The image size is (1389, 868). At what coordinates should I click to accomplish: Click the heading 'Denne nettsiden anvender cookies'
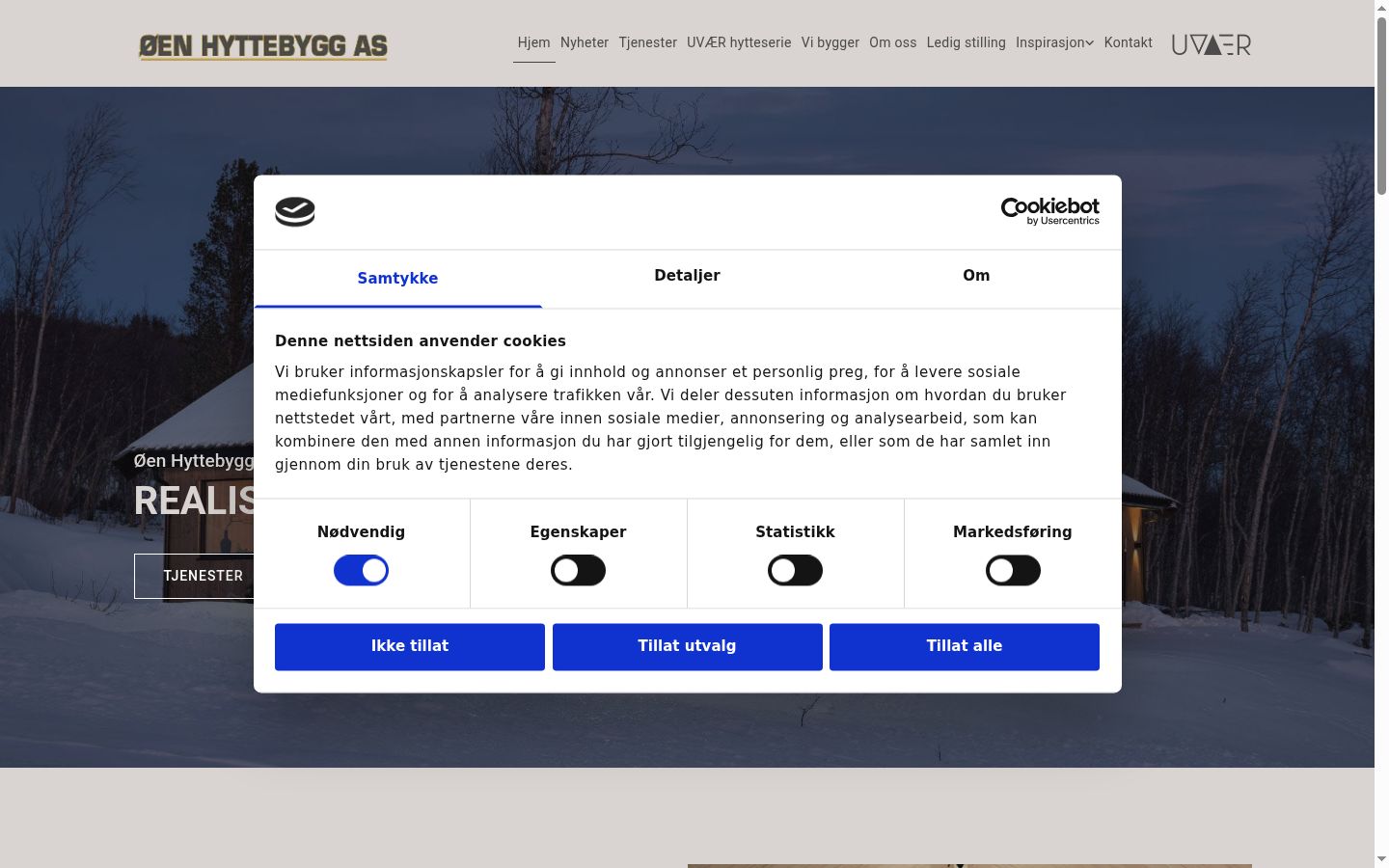[421, 340]
